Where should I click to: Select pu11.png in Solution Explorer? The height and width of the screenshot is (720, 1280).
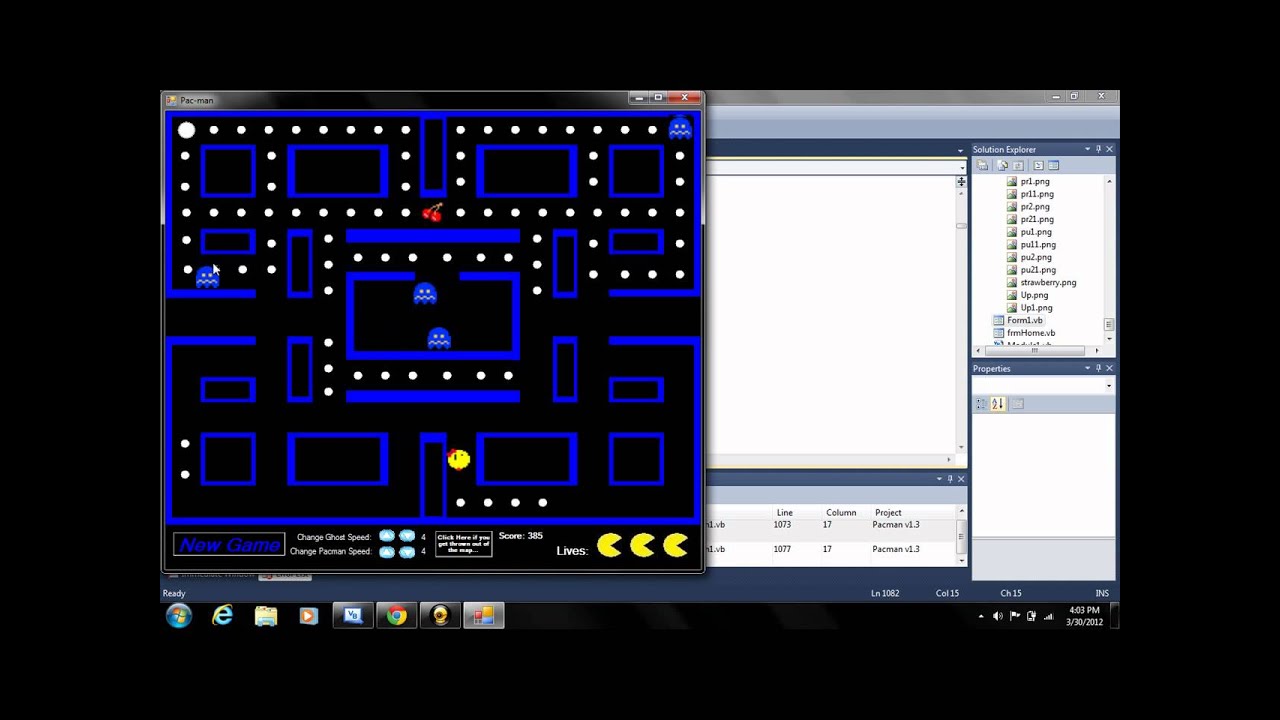(x=1031, y=244)
